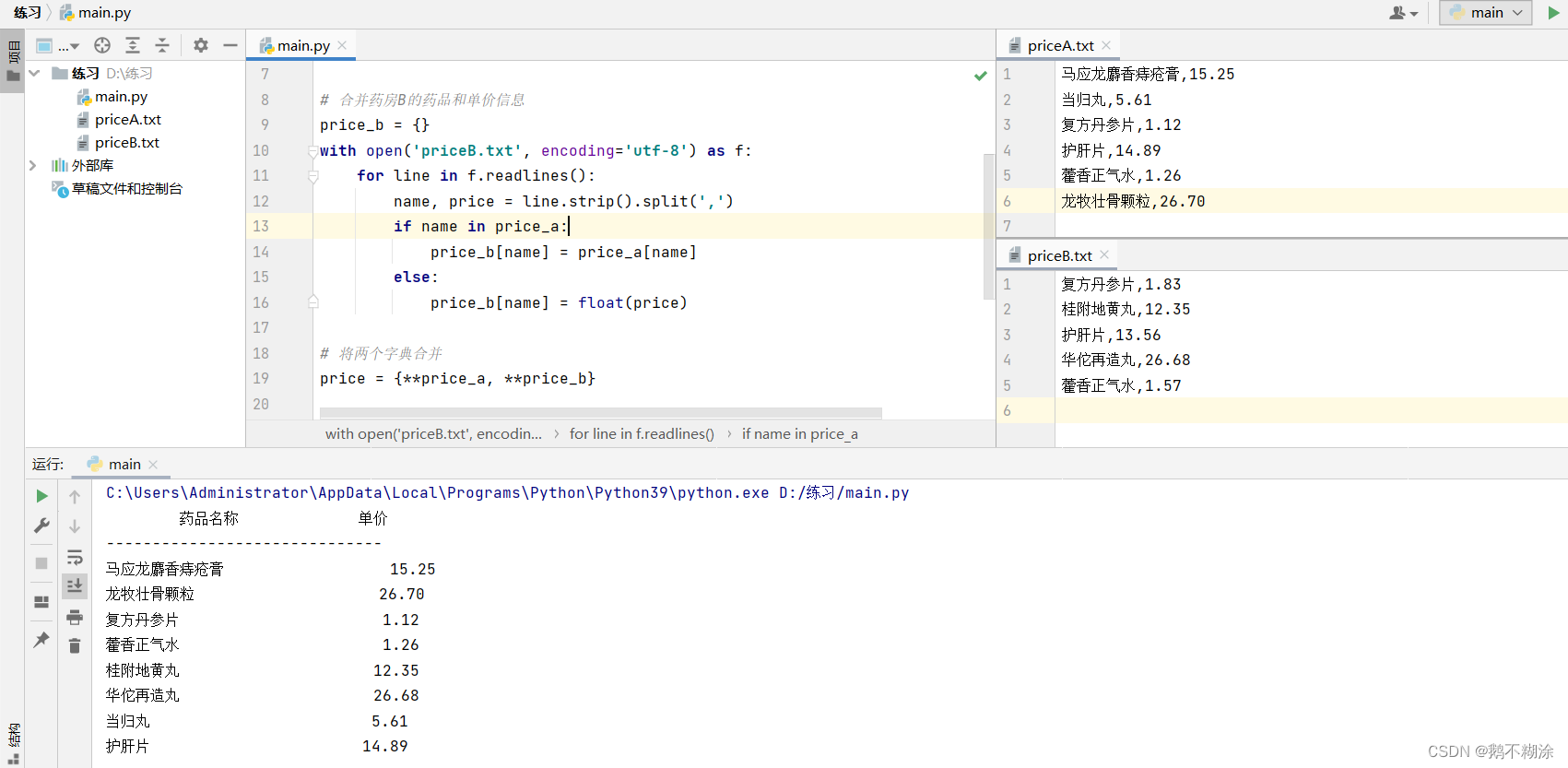Click print icon in Run console
This screenshot has height=768, width=1568.
(75, 617)
